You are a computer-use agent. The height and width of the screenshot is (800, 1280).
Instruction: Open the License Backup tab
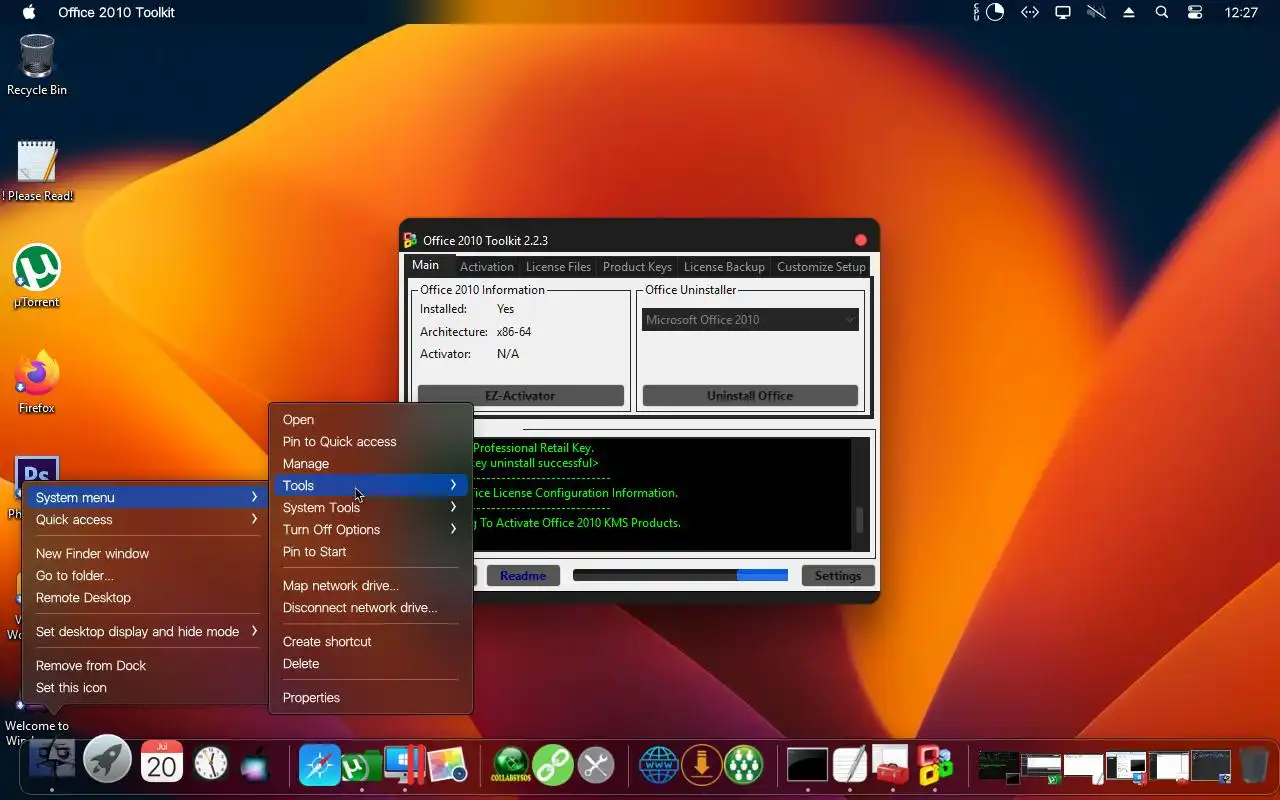coord(724,267)
